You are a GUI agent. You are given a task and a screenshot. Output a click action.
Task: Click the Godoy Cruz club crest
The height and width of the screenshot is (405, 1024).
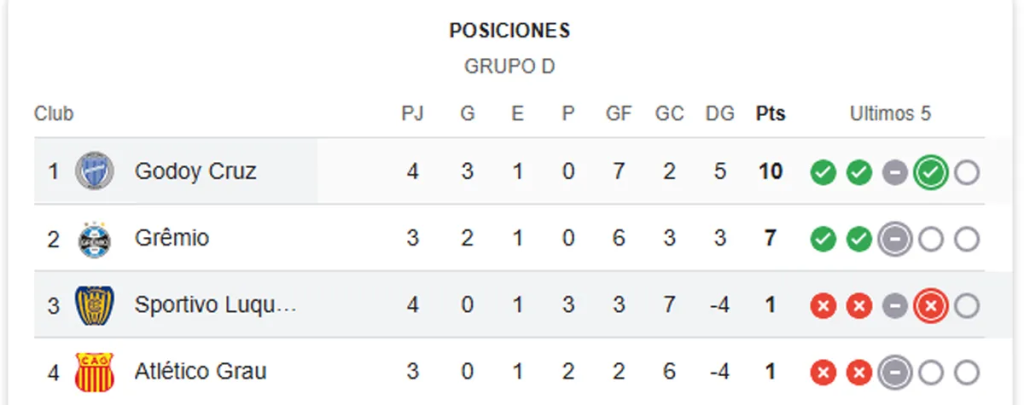(x=95, y=171)
